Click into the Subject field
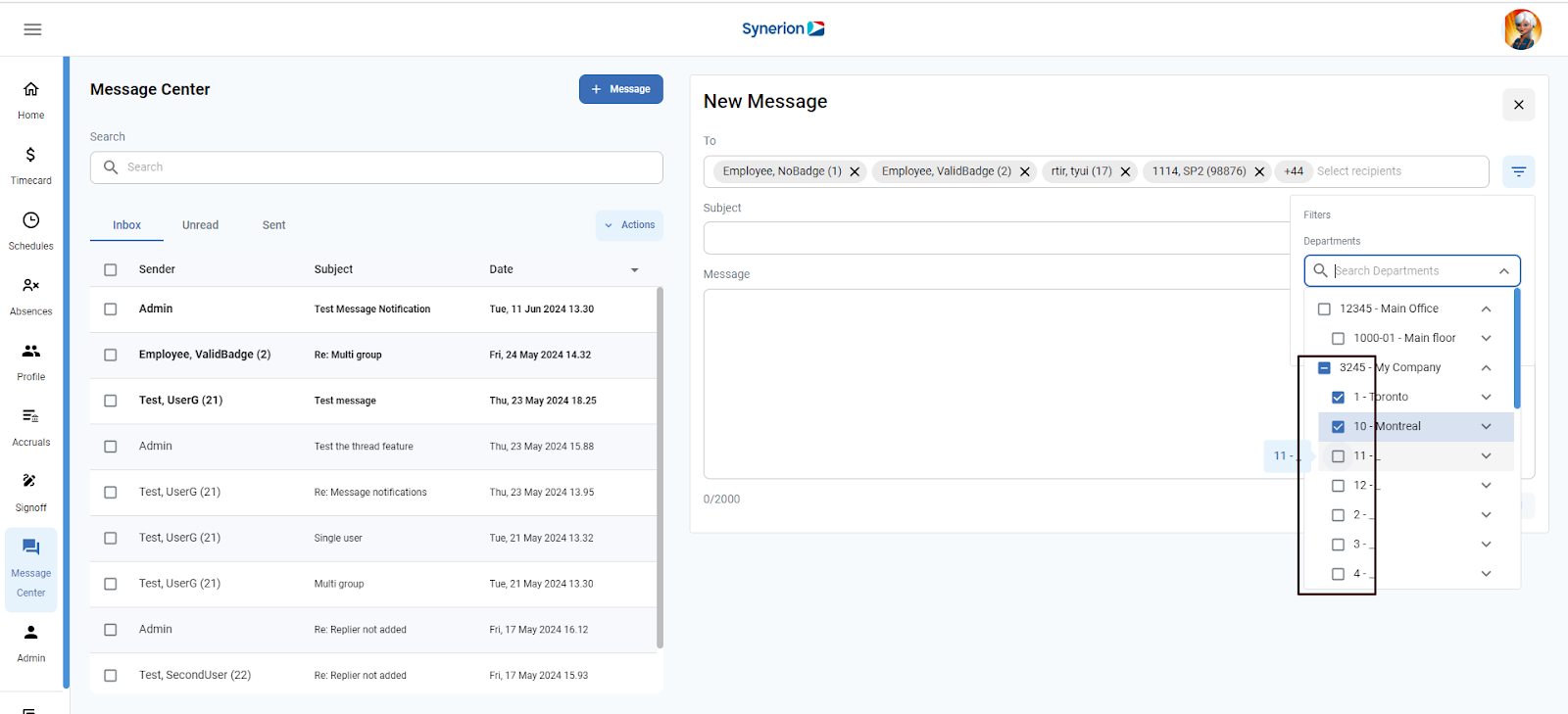1568x714 pixels. point(997,238)
